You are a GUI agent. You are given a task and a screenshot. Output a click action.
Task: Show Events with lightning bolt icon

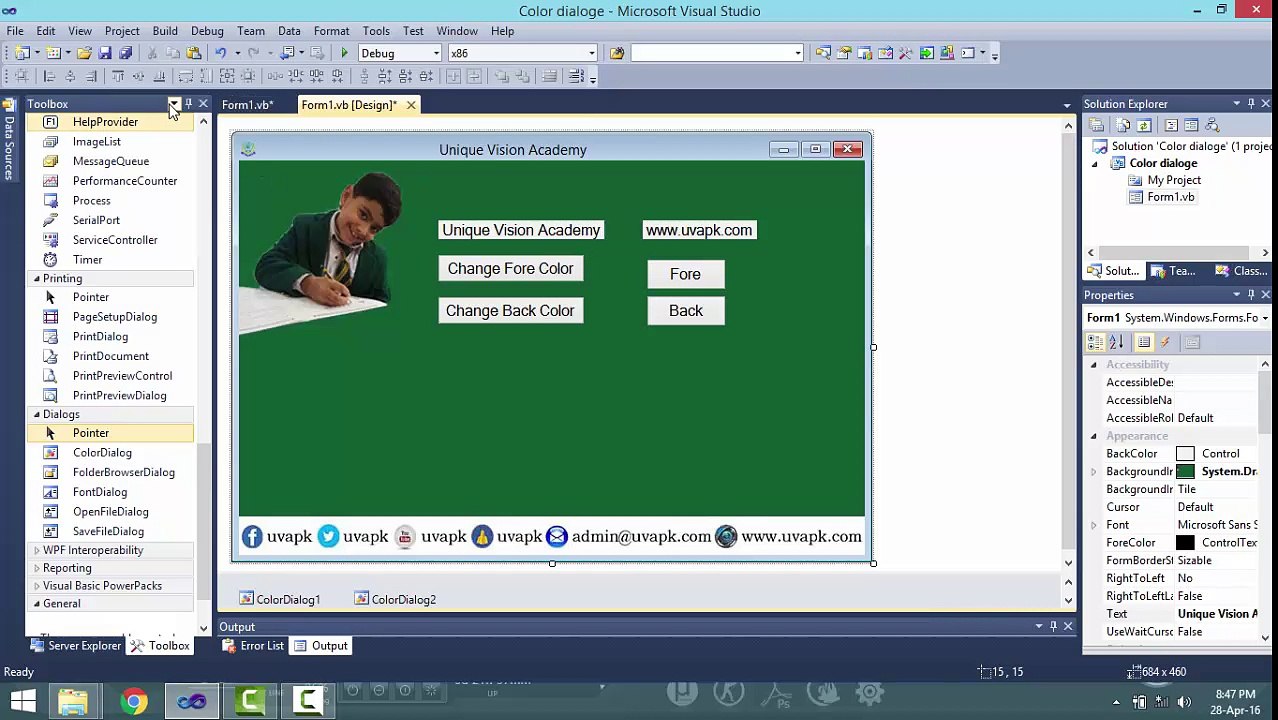1165,342
